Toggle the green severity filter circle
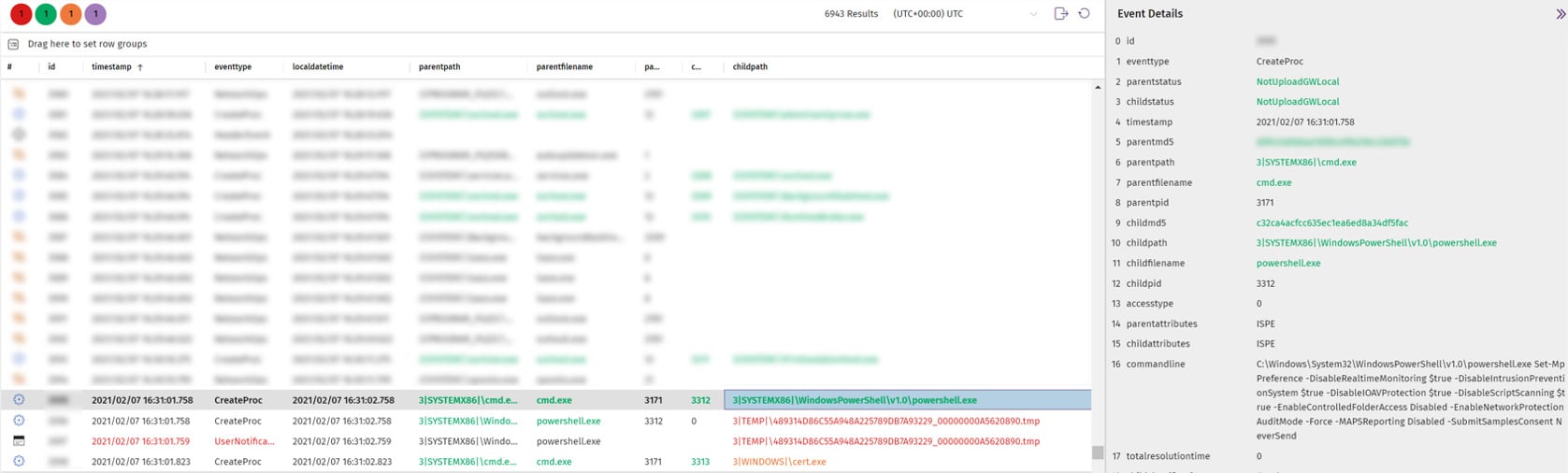1568x473 pixels. (45, 14)
